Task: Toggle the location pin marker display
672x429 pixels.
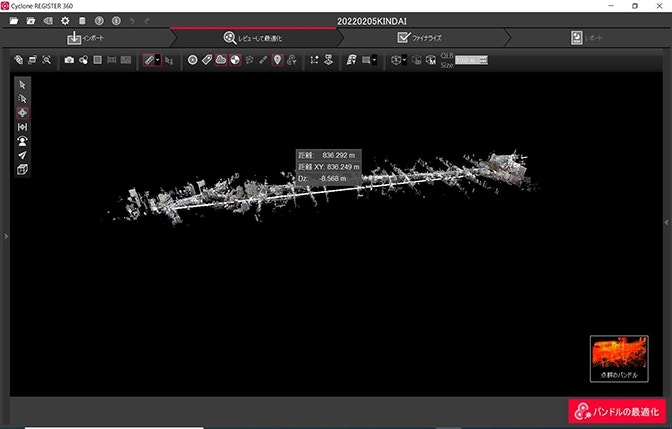Action: [277, 60]
